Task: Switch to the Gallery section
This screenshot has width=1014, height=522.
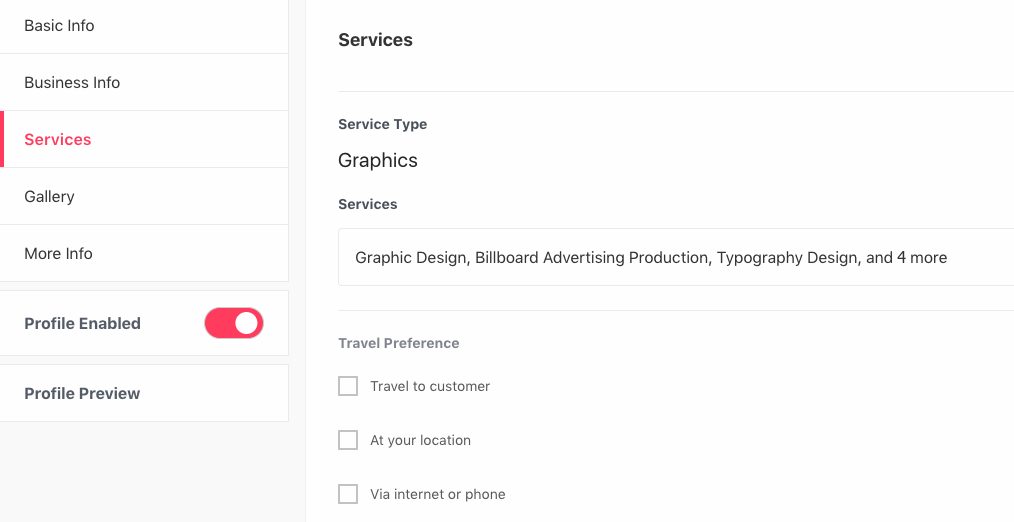Action: pos(144,197)
